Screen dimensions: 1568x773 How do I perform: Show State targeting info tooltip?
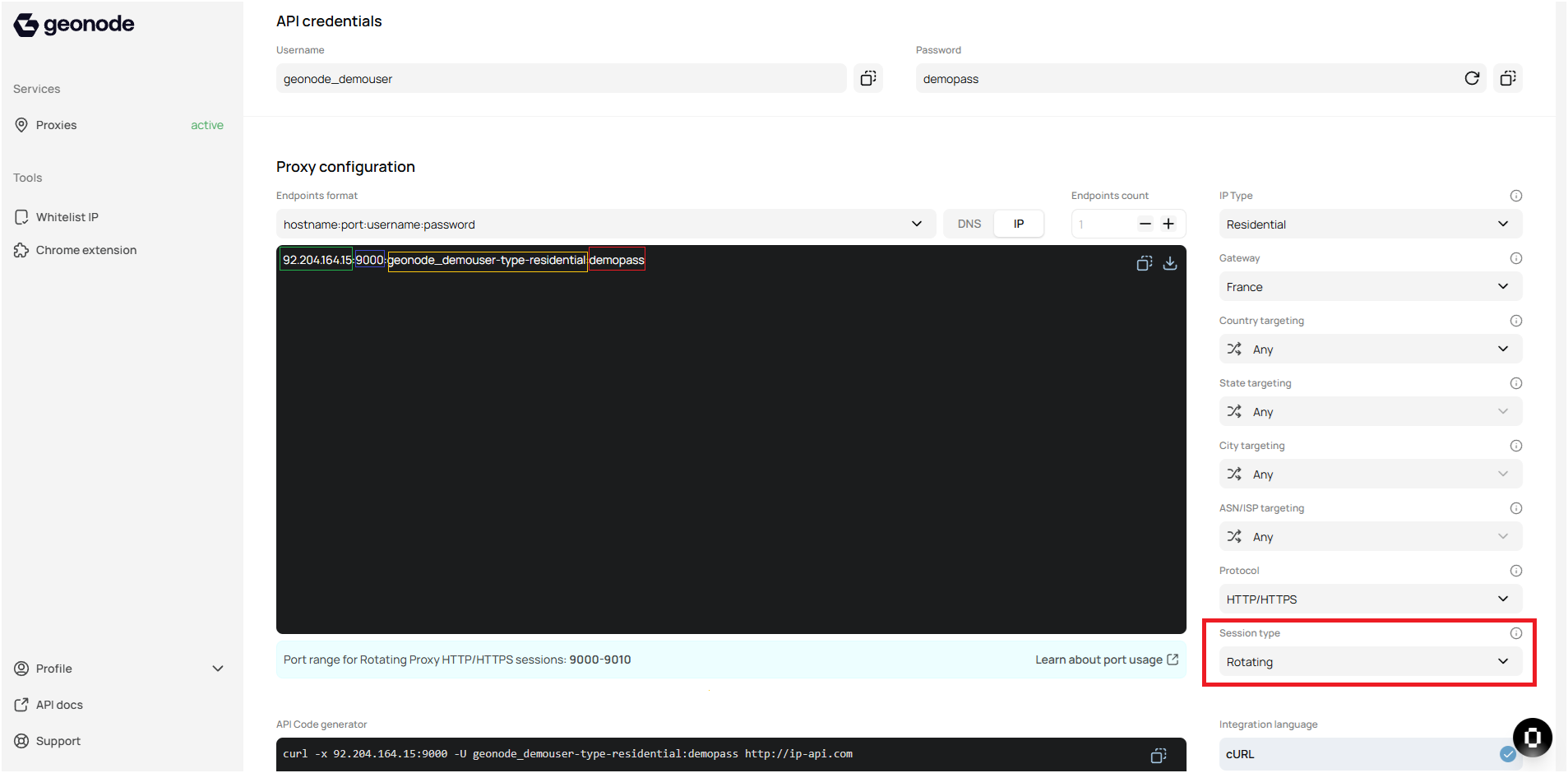[x=1516, y=383]
